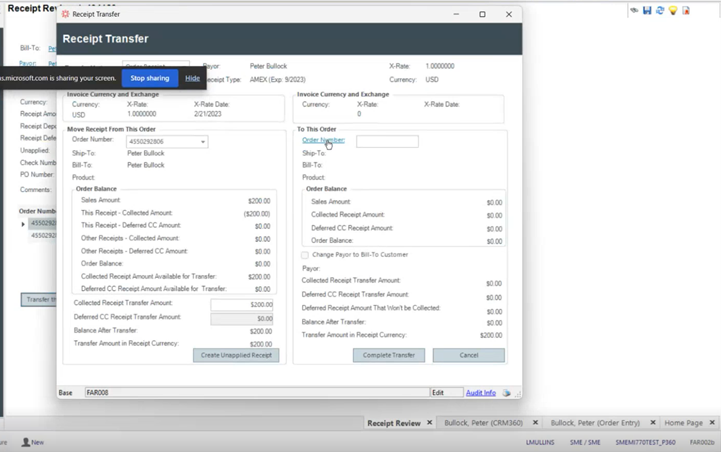This screenshot has height=452, width=721.
Task: Expand the order row arrow in Order Number grid
Action: click(24, 224)
